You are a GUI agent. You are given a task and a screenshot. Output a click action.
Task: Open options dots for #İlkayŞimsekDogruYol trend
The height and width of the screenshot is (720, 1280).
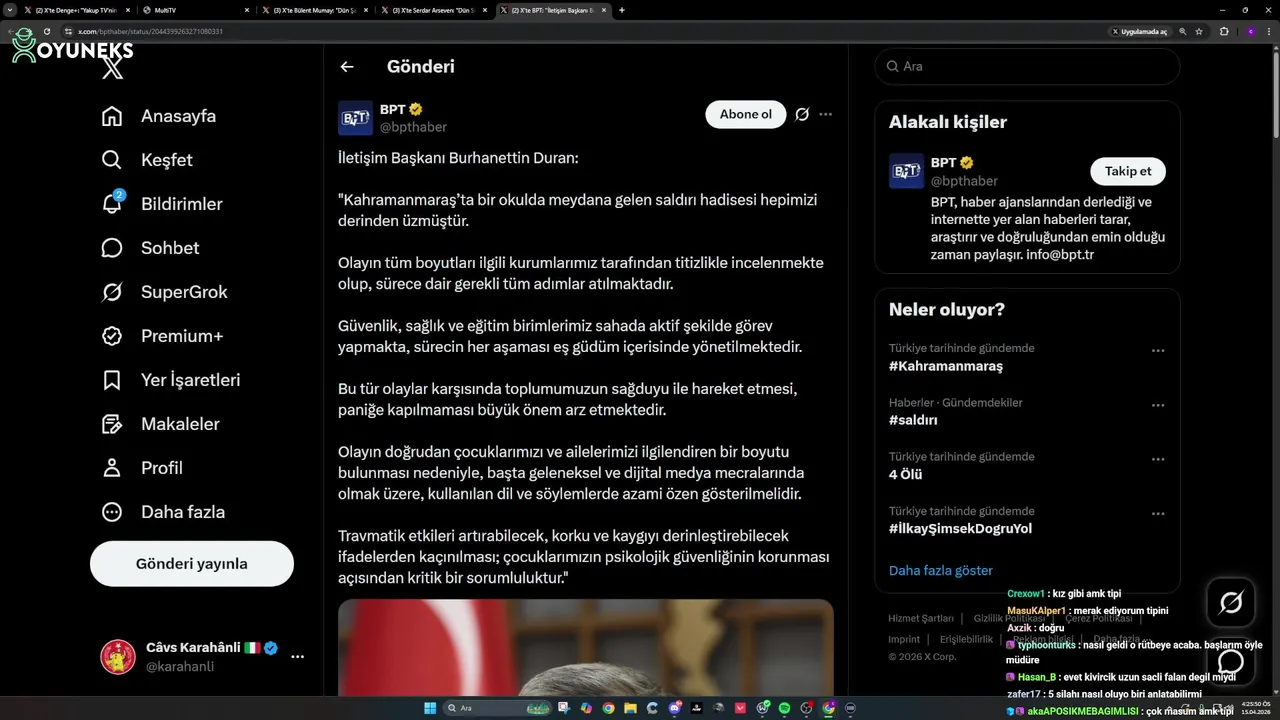click(1158, 513)
